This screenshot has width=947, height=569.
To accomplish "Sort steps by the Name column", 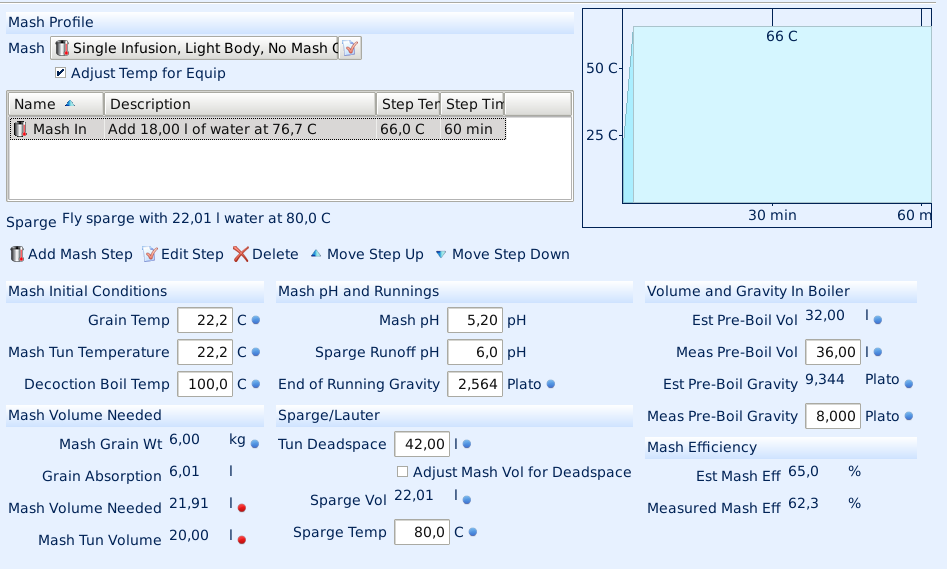I will (x=55, y=104).
